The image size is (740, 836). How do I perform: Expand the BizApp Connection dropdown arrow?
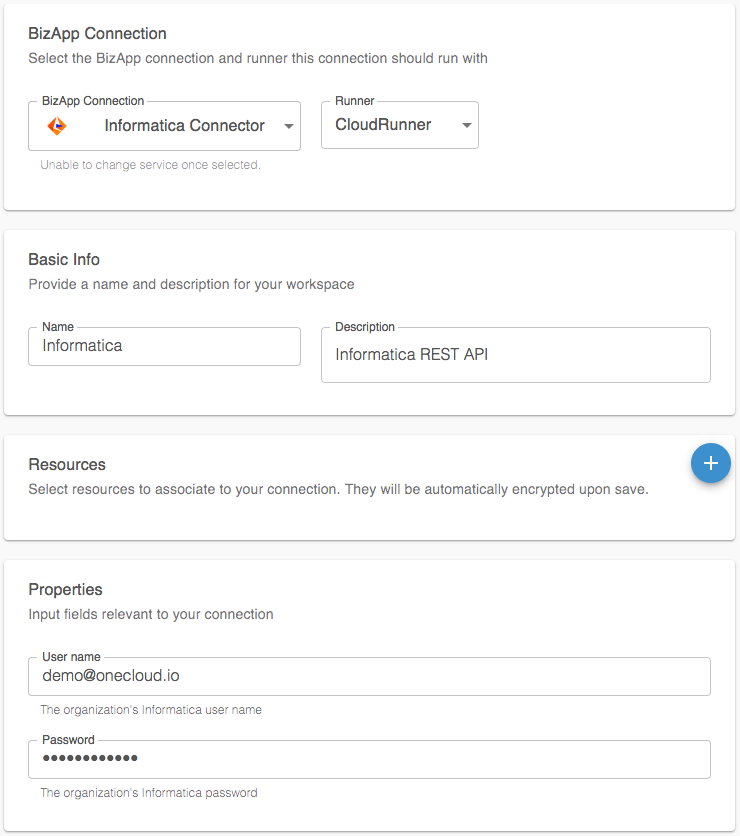(288, 126)
